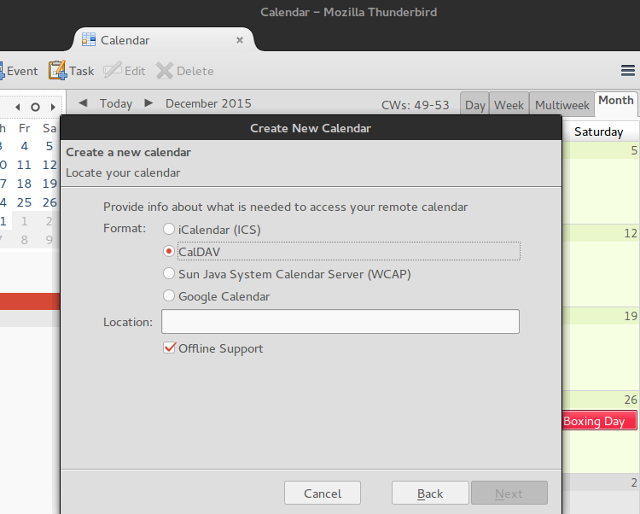Switch to Week view tab

click(509, 105)
